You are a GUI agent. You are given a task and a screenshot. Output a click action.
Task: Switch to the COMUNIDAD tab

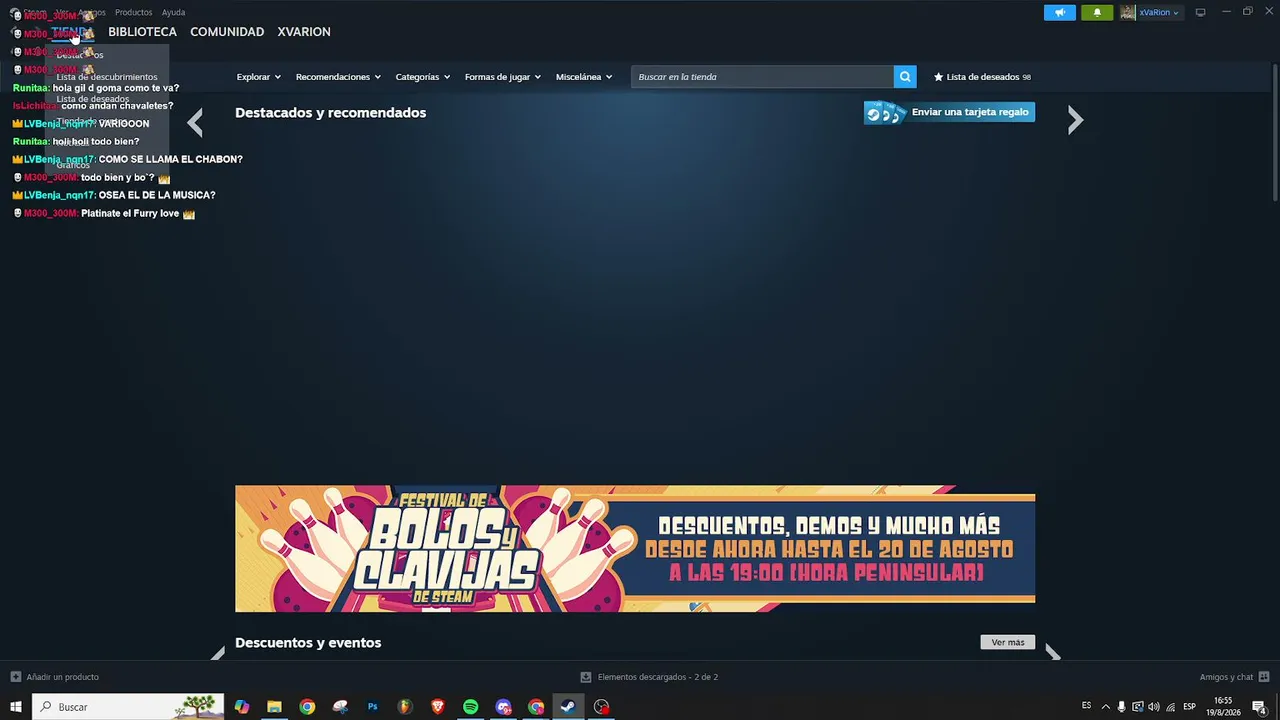pos(227,32)
